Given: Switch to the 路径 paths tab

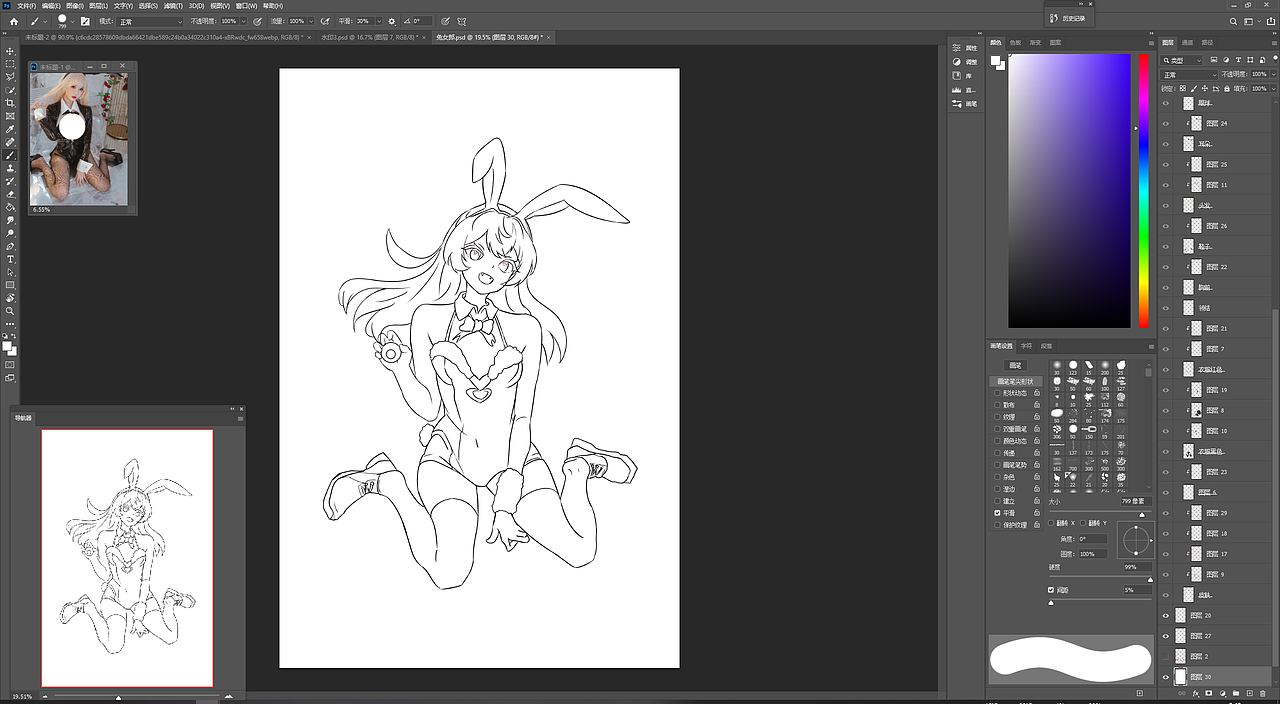Looking at the screenshot, I should [x=1207, y=43].
